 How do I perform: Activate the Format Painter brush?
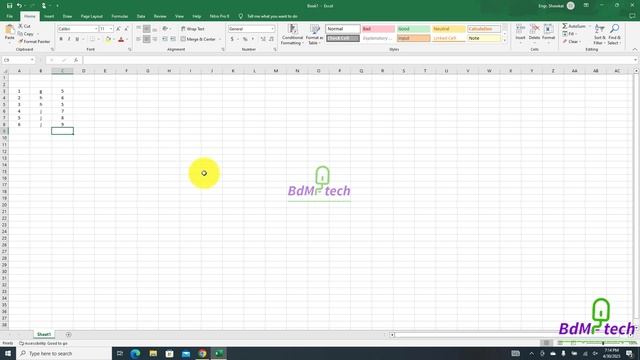tap(34, 42)
